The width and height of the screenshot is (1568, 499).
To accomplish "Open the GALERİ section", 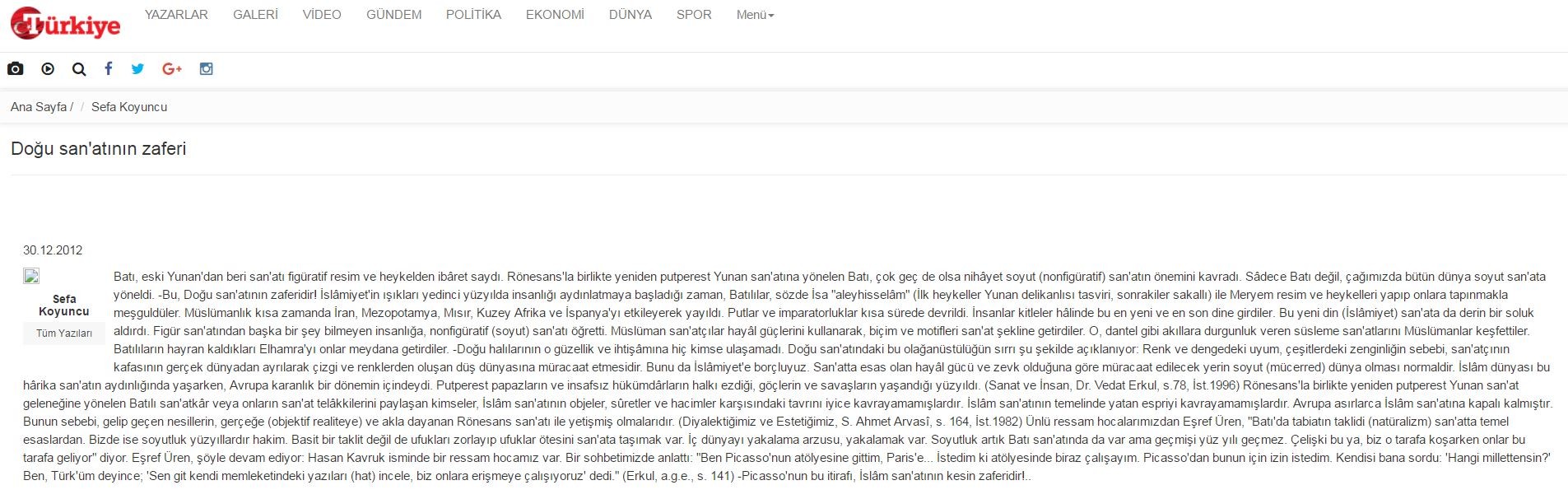I will pyautogui.click(x=256, y=15).
